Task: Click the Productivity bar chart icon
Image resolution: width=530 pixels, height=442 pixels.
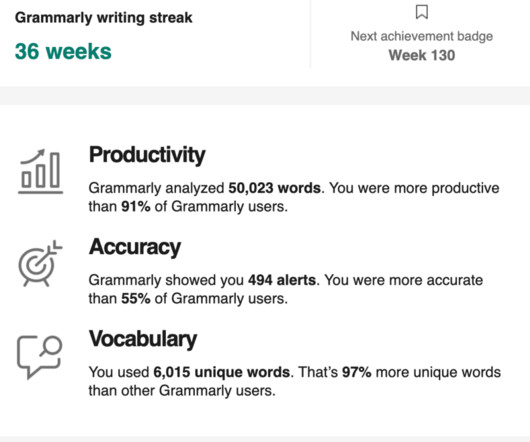Action: (x=41, y=172)
